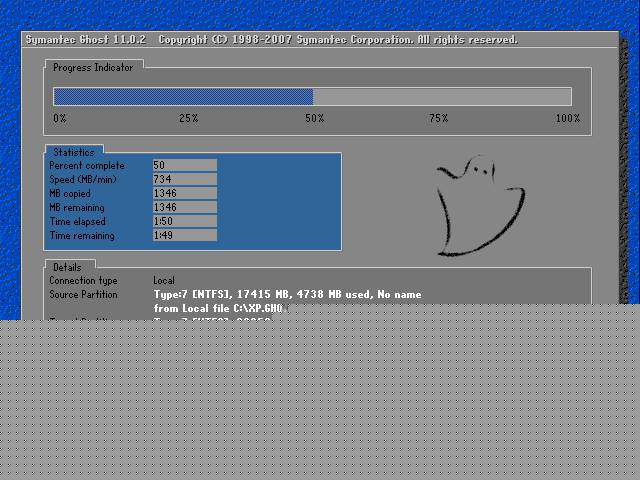Click the 25% progress scale label
Viewport: 640px width, 480px height.
click(x=189, y=118)
